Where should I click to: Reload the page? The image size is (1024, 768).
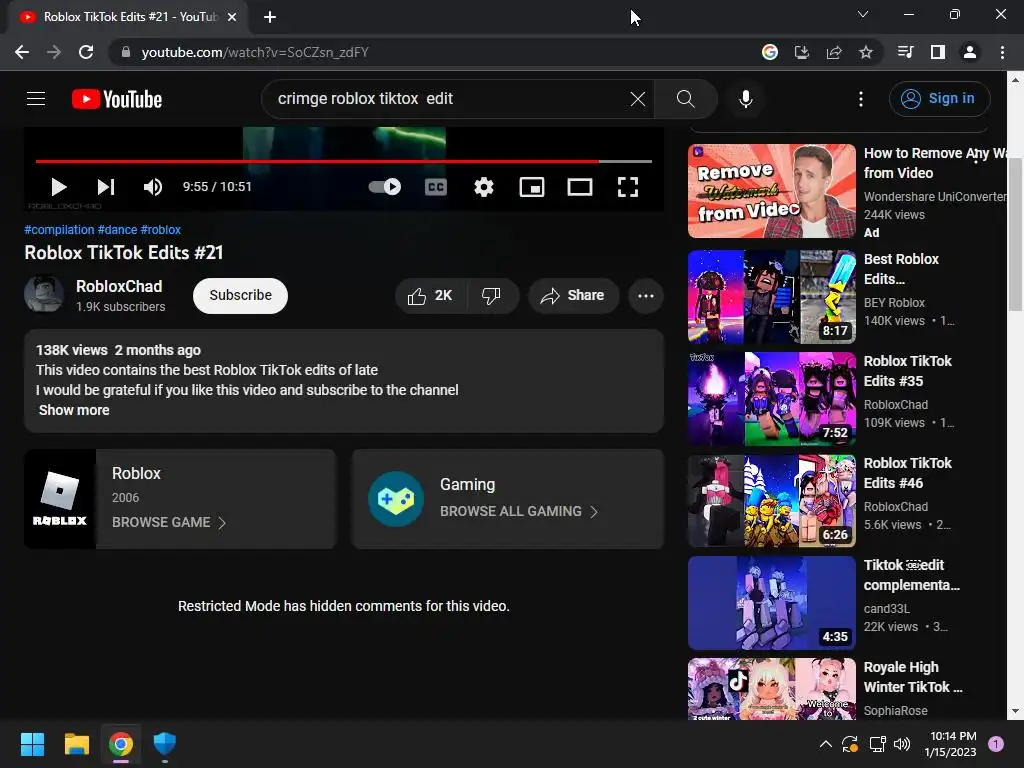tap(86, 52)
